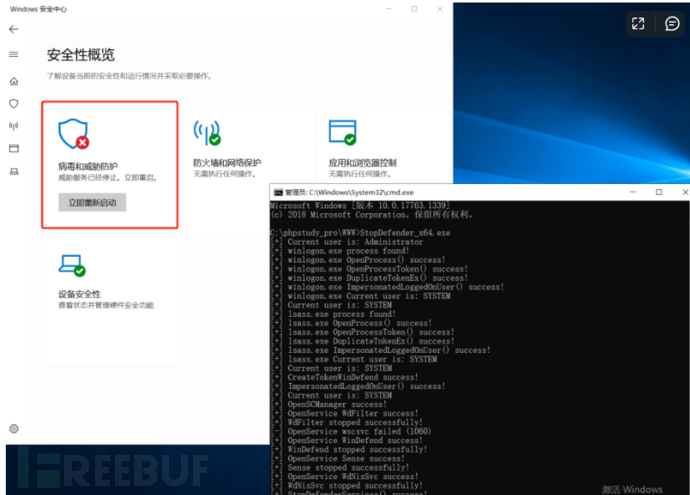The height and width of the screenshot is (495, 690).
Task: Open the device security sidebar icon
Action: (x=14, y=171)
